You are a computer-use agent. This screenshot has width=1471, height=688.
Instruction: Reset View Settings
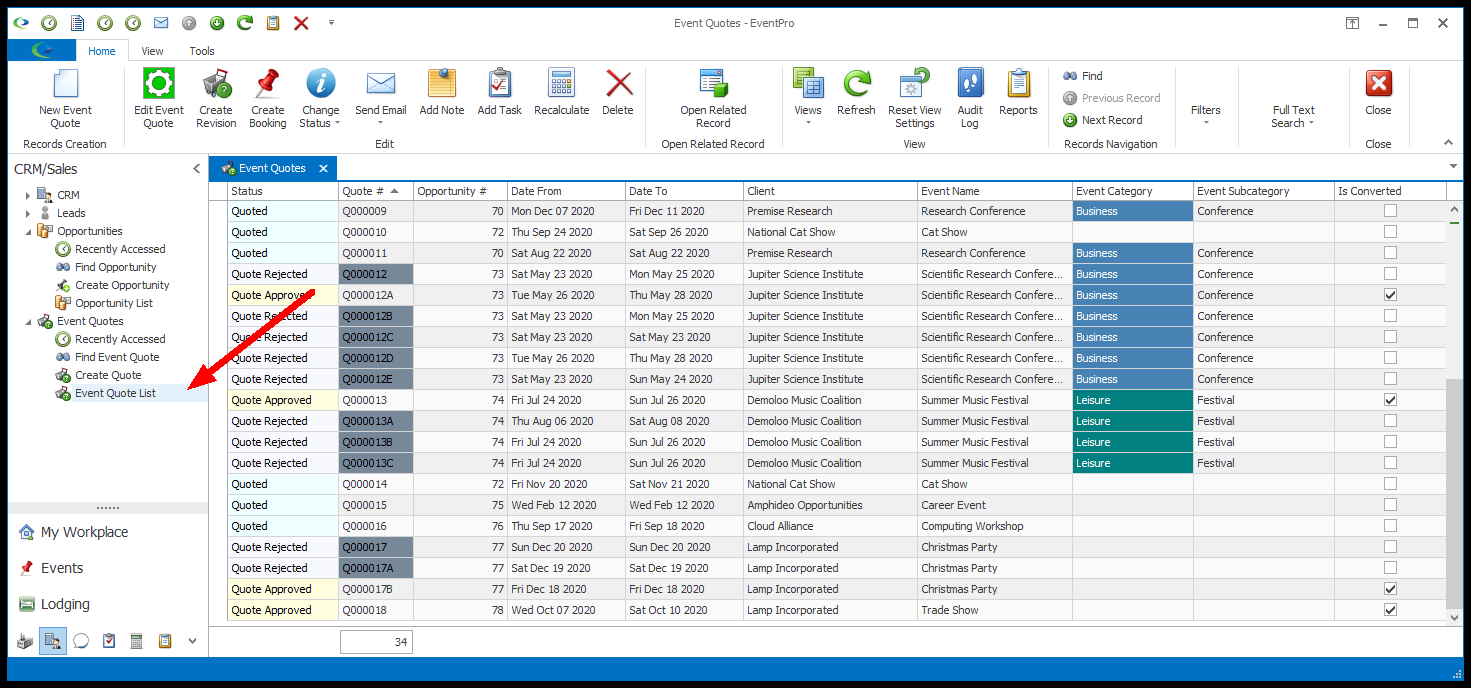(915, 98)
